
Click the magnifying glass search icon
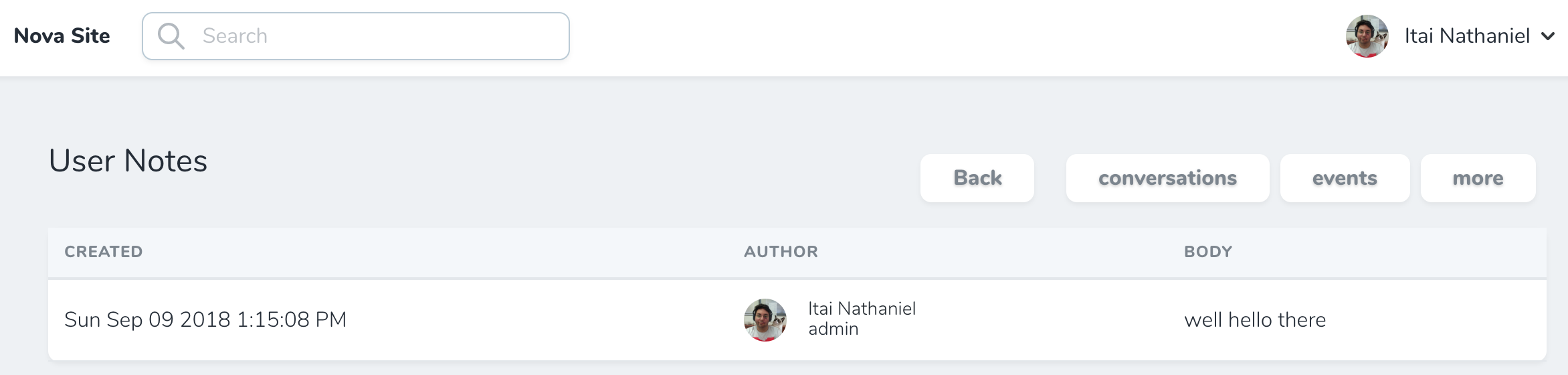pyautogui.click(x=171, y=36)
